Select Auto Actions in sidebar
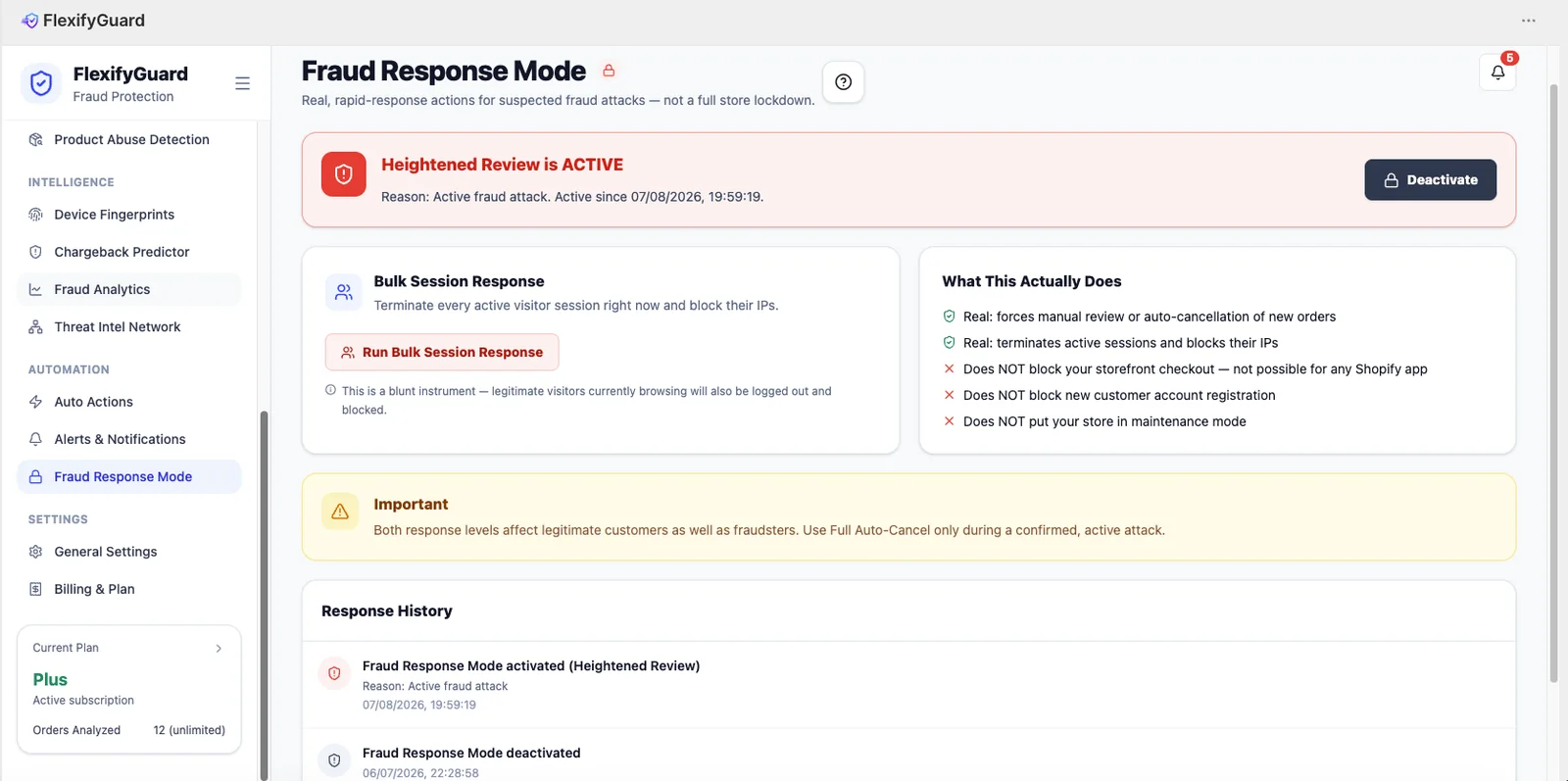 pos(129,402)
